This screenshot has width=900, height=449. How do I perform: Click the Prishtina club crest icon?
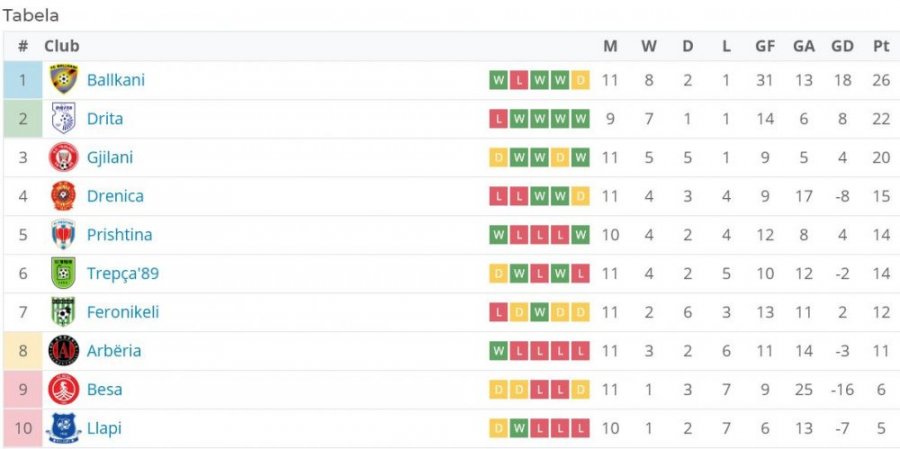[63, 234]
